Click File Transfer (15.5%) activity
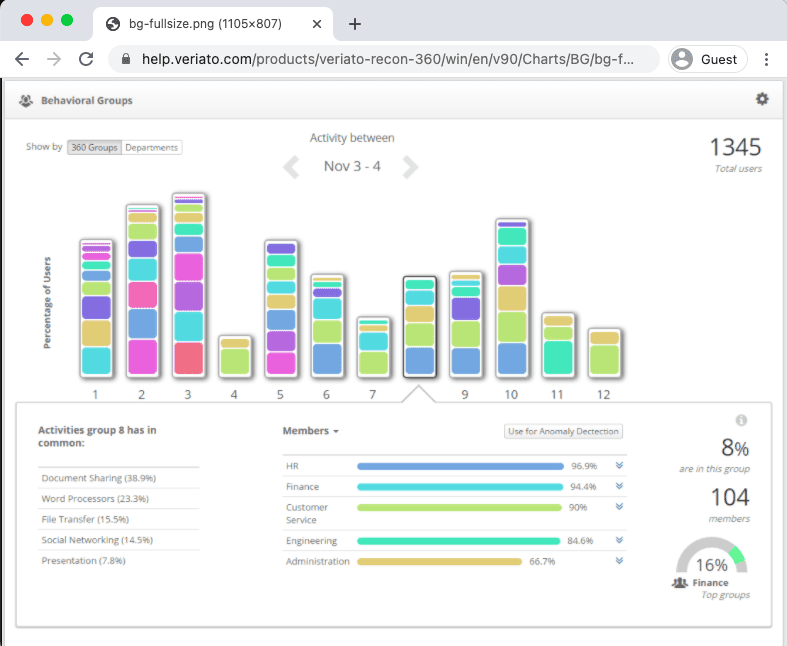 [85, 519]
